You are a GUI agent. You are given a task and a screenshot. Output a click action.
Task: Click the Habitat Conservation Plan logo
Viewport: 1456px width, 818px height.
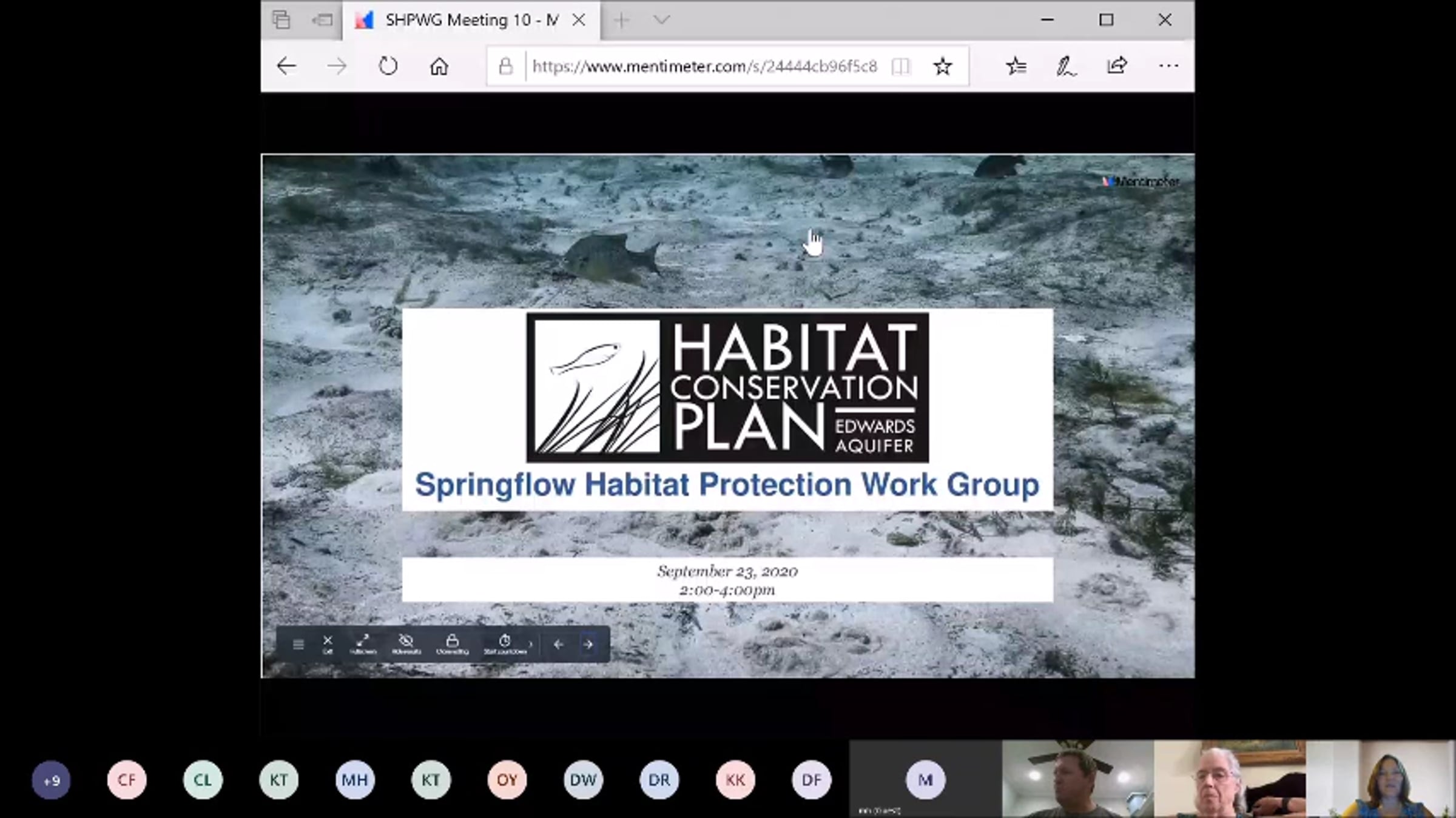[727, 388]
